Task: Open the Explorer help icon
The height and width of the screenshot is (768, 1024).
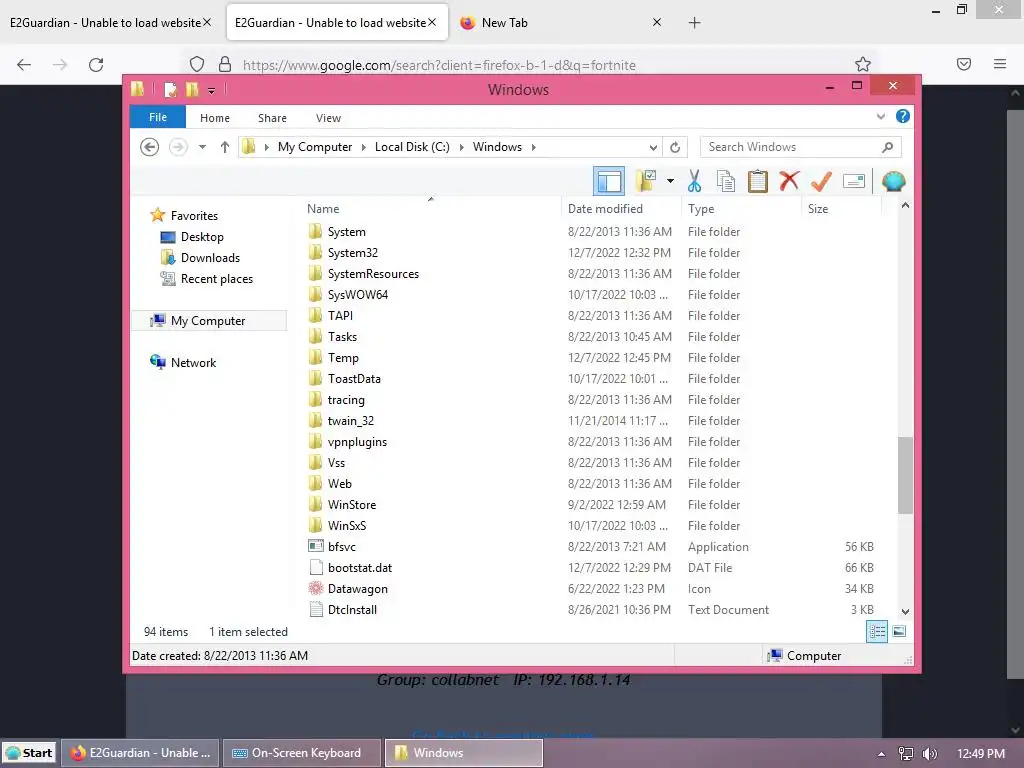Action: click(x=903, y=116)
